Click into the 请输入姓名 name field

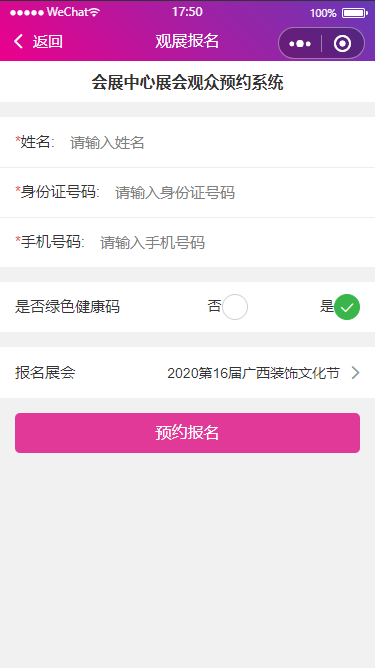click(x=215, y=143)
